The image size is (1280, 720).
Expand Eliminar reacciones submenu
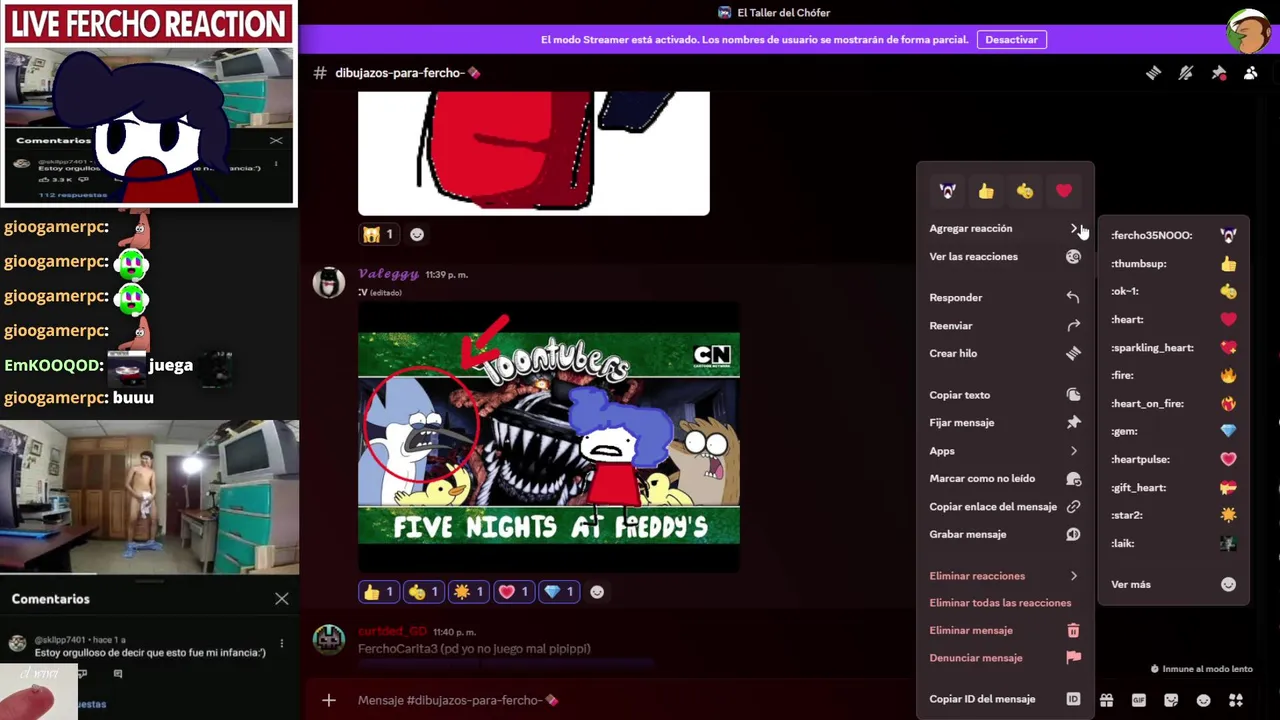click(x=1005, y=576)
